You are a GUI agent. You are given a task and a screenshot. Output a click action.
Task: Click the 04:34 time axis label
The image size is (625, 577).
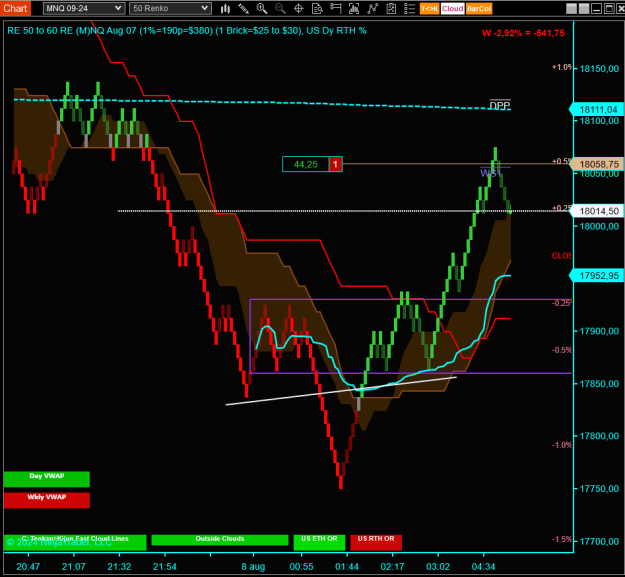coord(483,566)
